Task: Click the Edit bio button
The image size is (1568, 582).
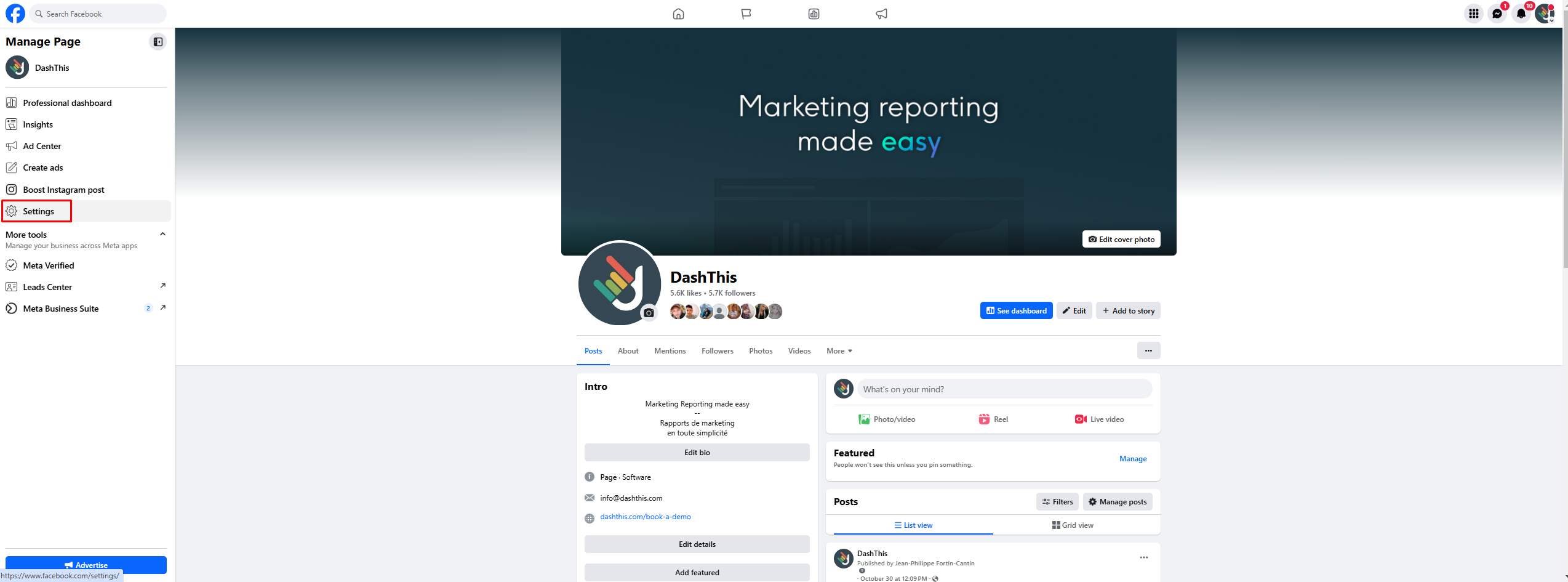Action: tap(697, 452)
